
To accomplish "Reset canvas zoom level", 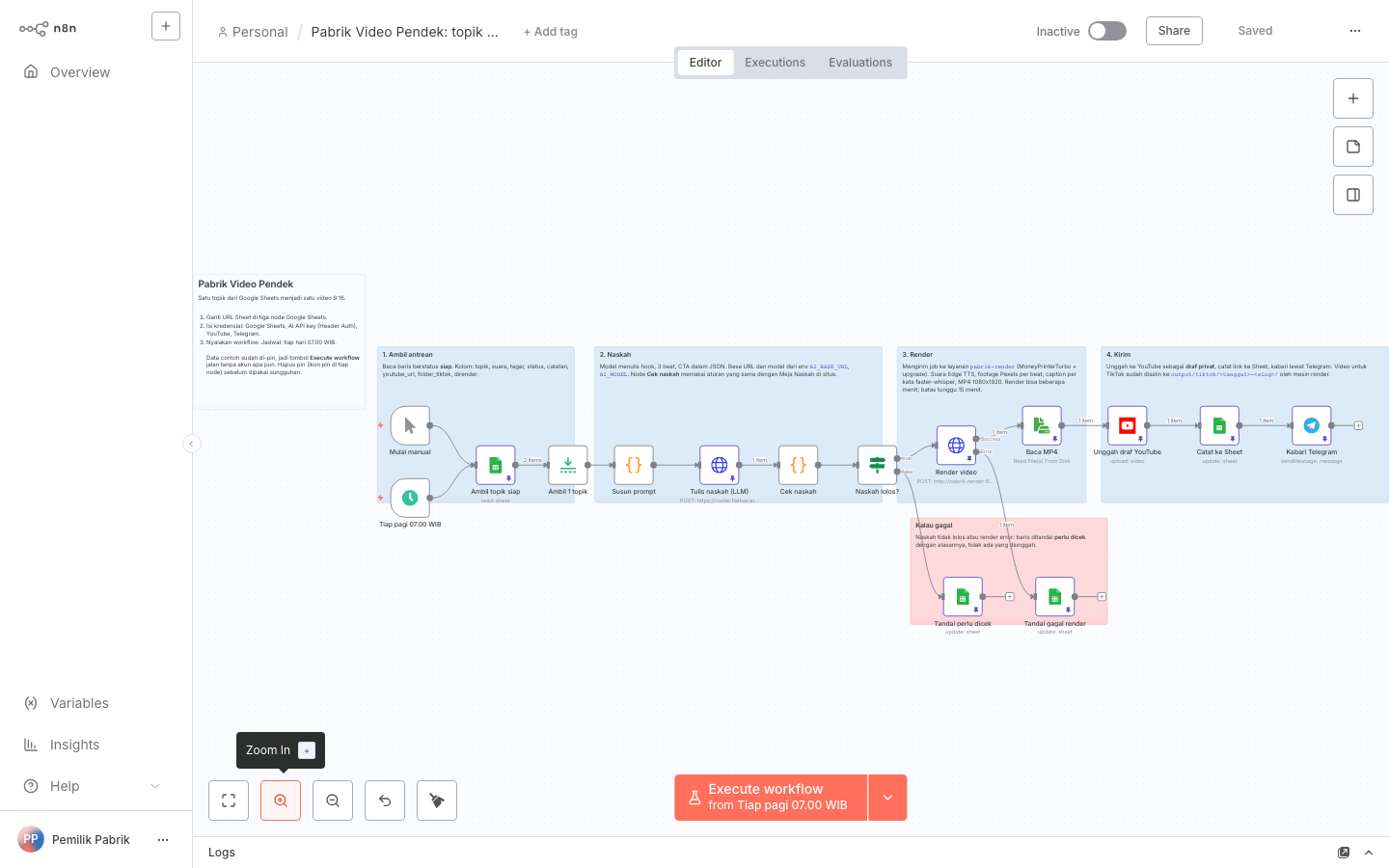I will (385, 800).
